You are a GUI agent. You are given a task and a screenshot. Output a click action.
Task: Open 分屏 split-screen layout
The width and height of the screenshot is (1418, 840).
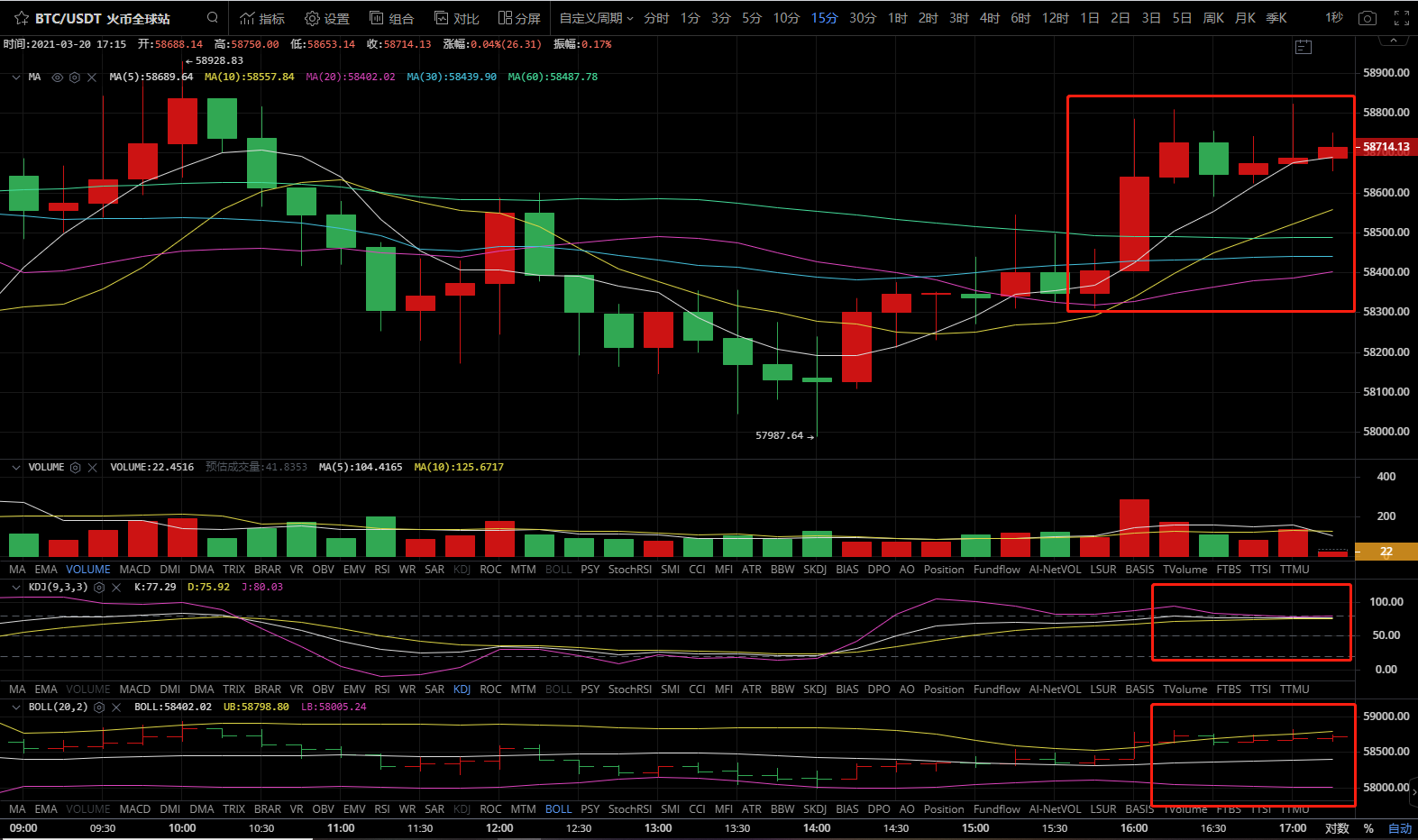(519, 18)
